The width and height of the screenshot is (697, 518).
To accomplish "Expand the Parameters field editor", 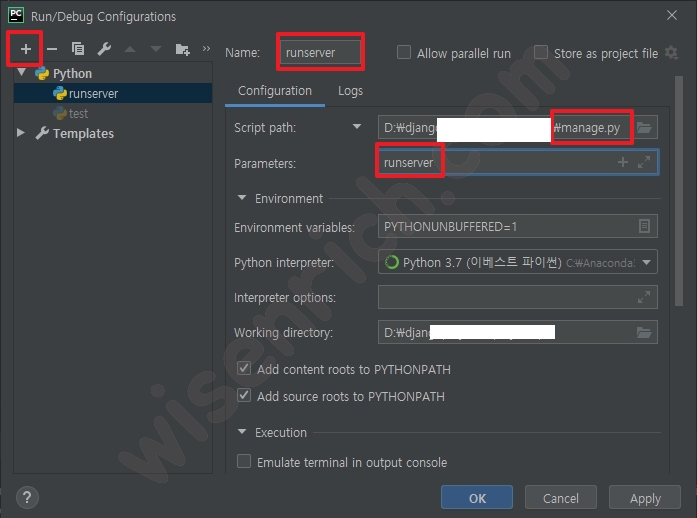I will [x=644, y=162].
